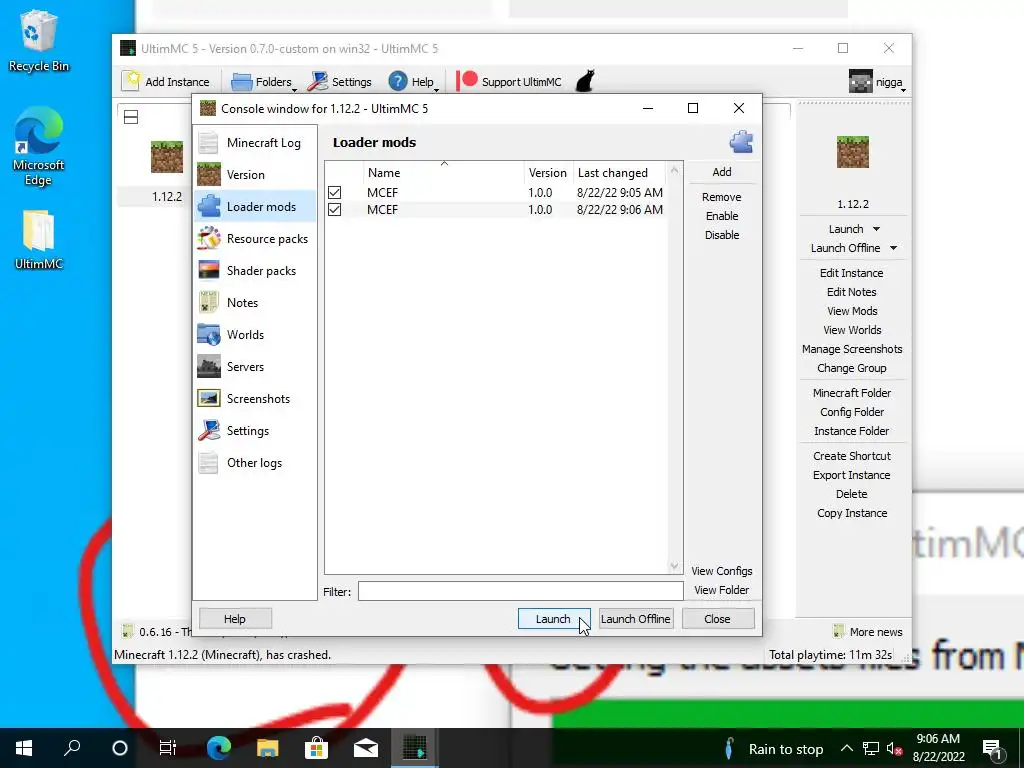Expand Launch dropdown arrow in right panel
Viewport: 1024px width, 768px height.
pos(876,229)
